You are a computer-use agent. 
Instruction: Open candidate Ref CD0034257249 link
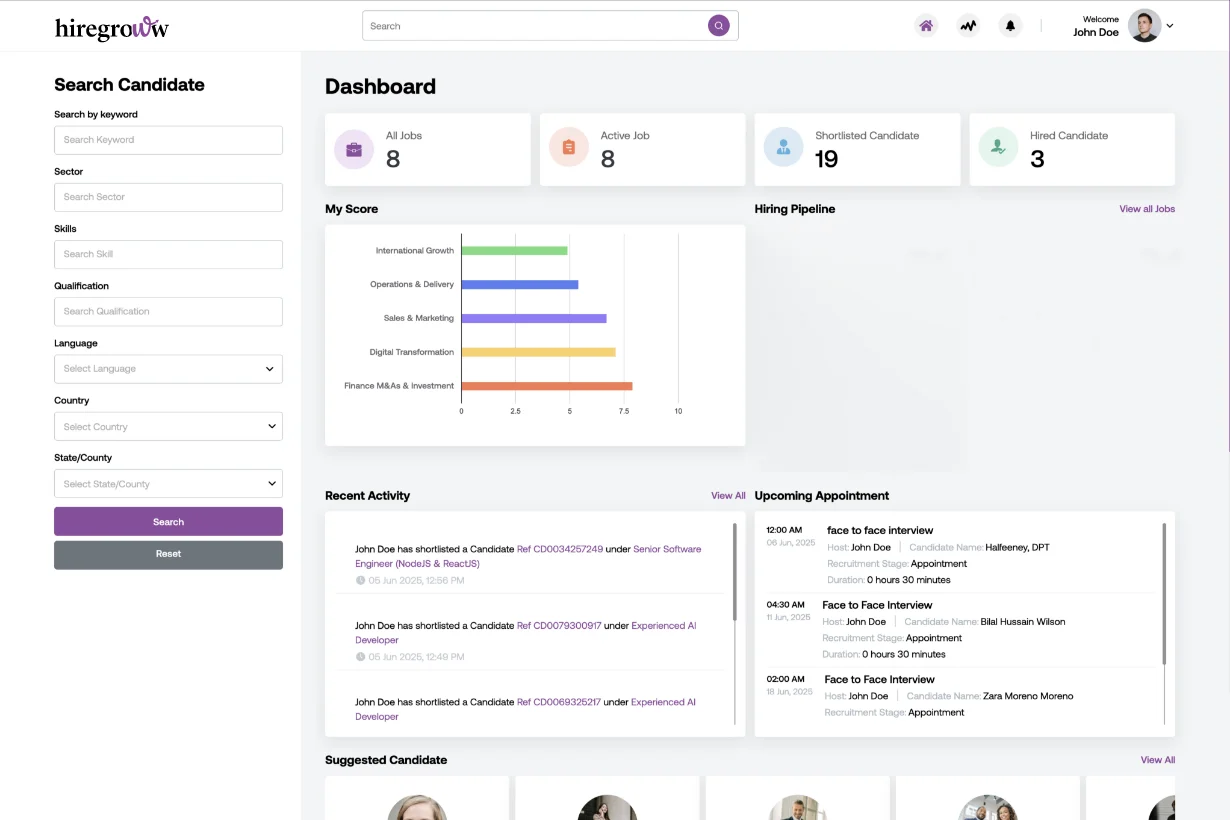[560, 549]
